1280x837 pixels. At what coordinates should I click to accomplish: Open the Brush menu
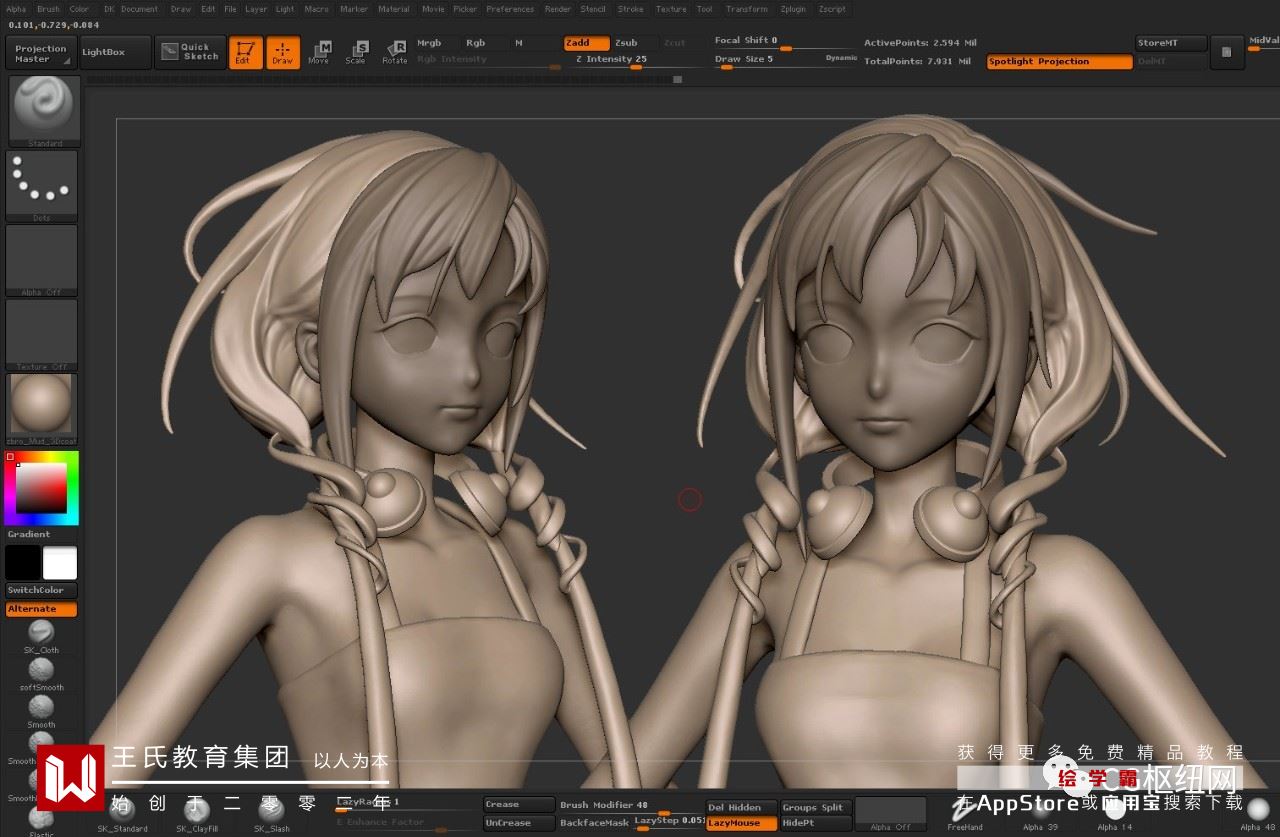pyautogui.click(x=48, y=9)
